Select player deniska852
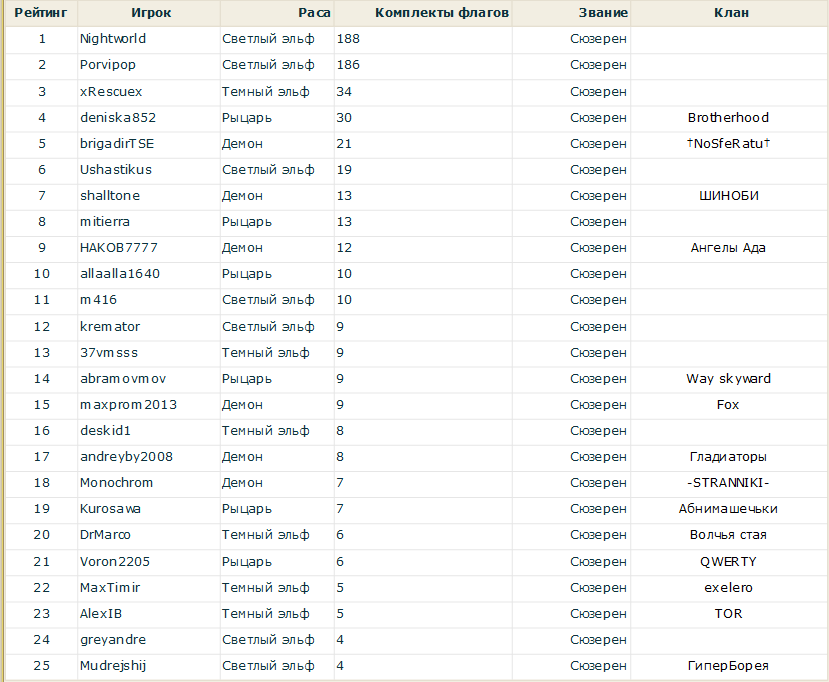Image resolution: width=829 pixels, height=682 pixels. tap(118, 117)
